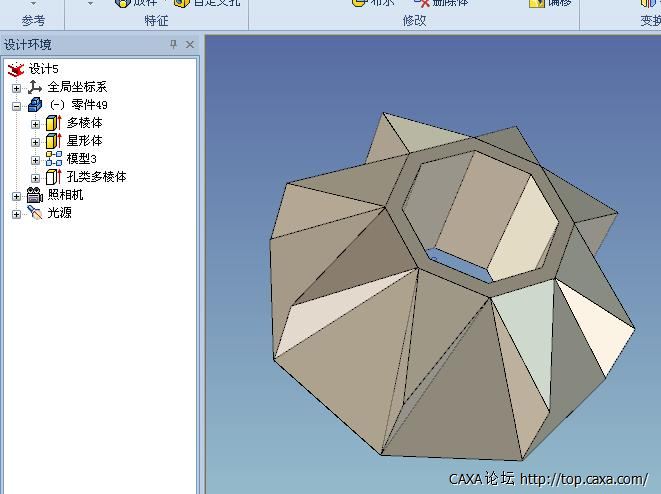Screen dimensions: 661x494
Task: Click the 设计5 root design icon
Action: pyautogui.click(x=15, y=69)
